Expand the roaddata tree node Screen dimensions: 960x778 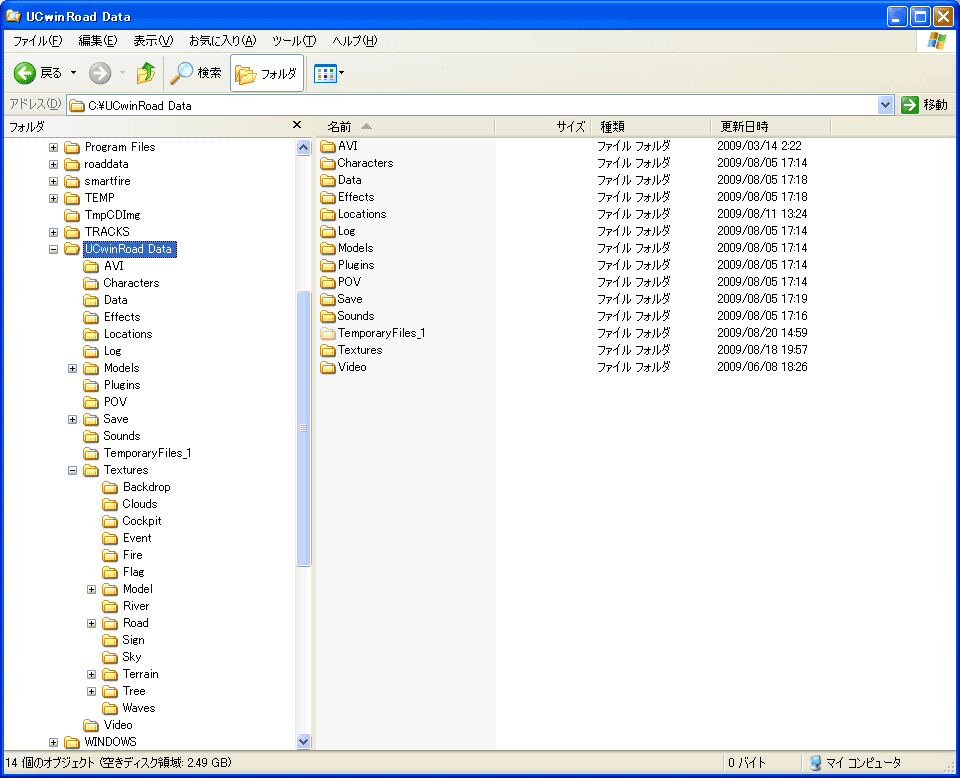point(53,165)
